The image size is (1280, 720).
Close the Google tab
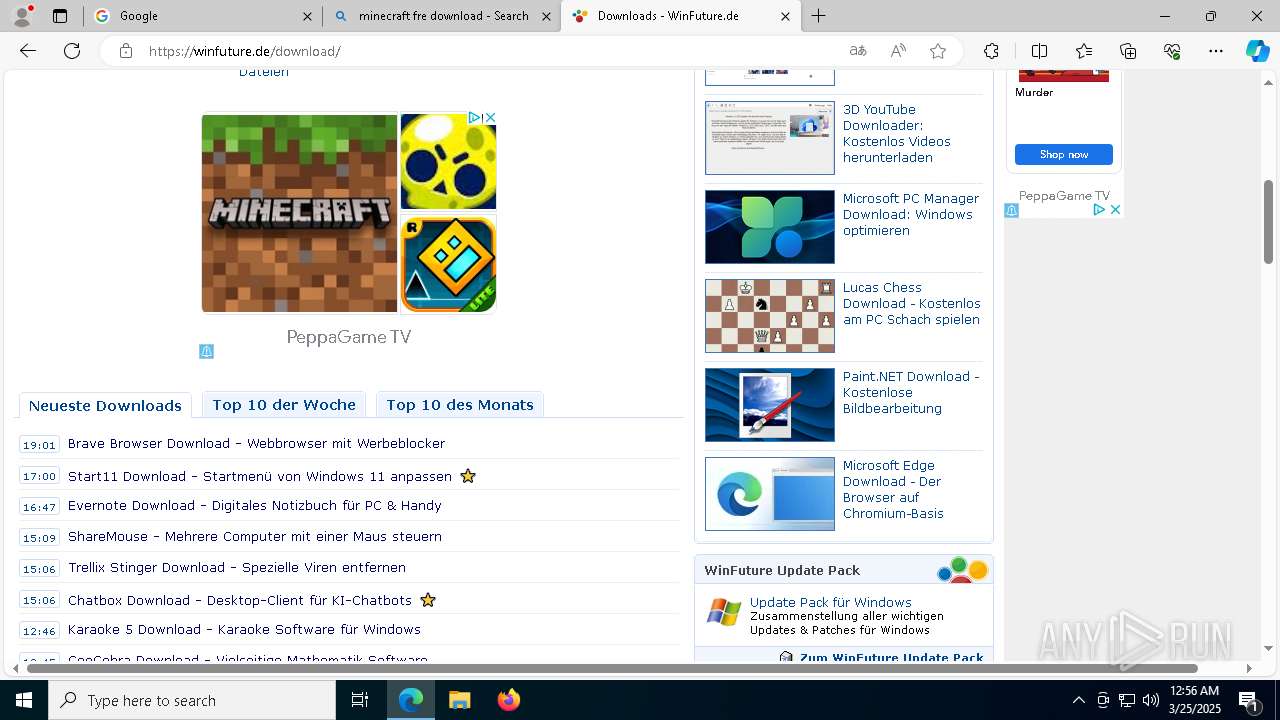click(x=308, y=16)
